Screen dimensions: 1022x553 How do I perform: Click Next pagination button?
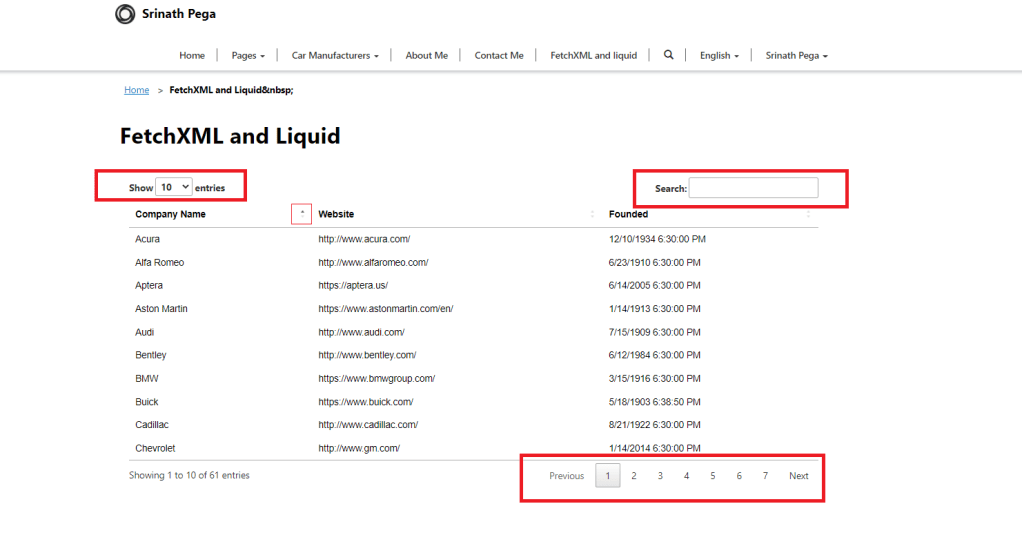(798, 476)
